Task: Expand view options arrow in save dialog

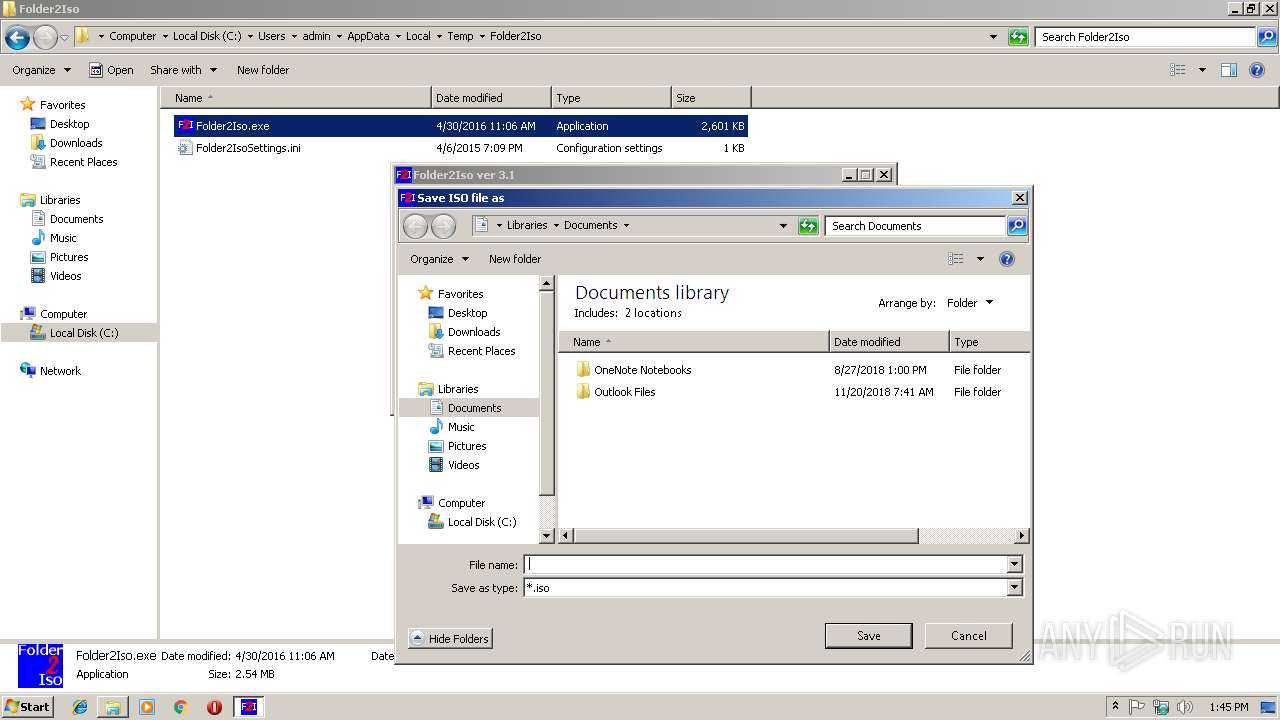Action: click(x=980, y=259)
